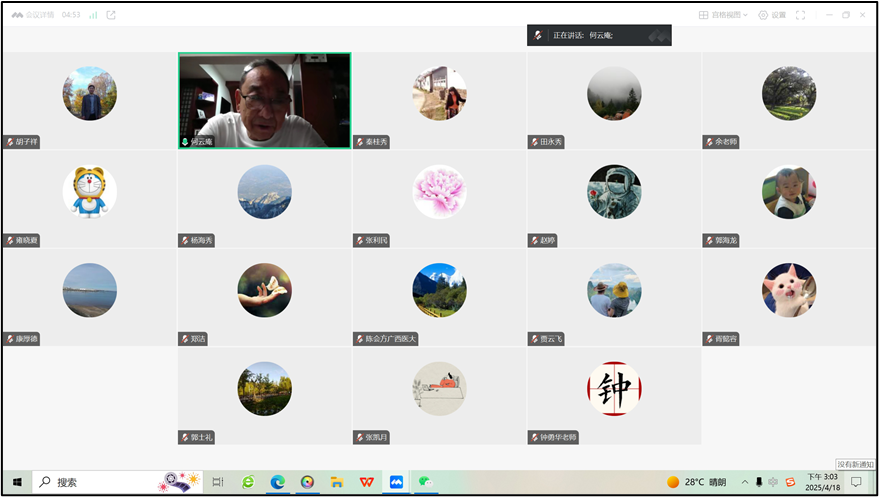The width and height of the screenshot is (879, 497).
Task: Click the muted mic icon beside 秦桂秀
Action: point(359,142)
